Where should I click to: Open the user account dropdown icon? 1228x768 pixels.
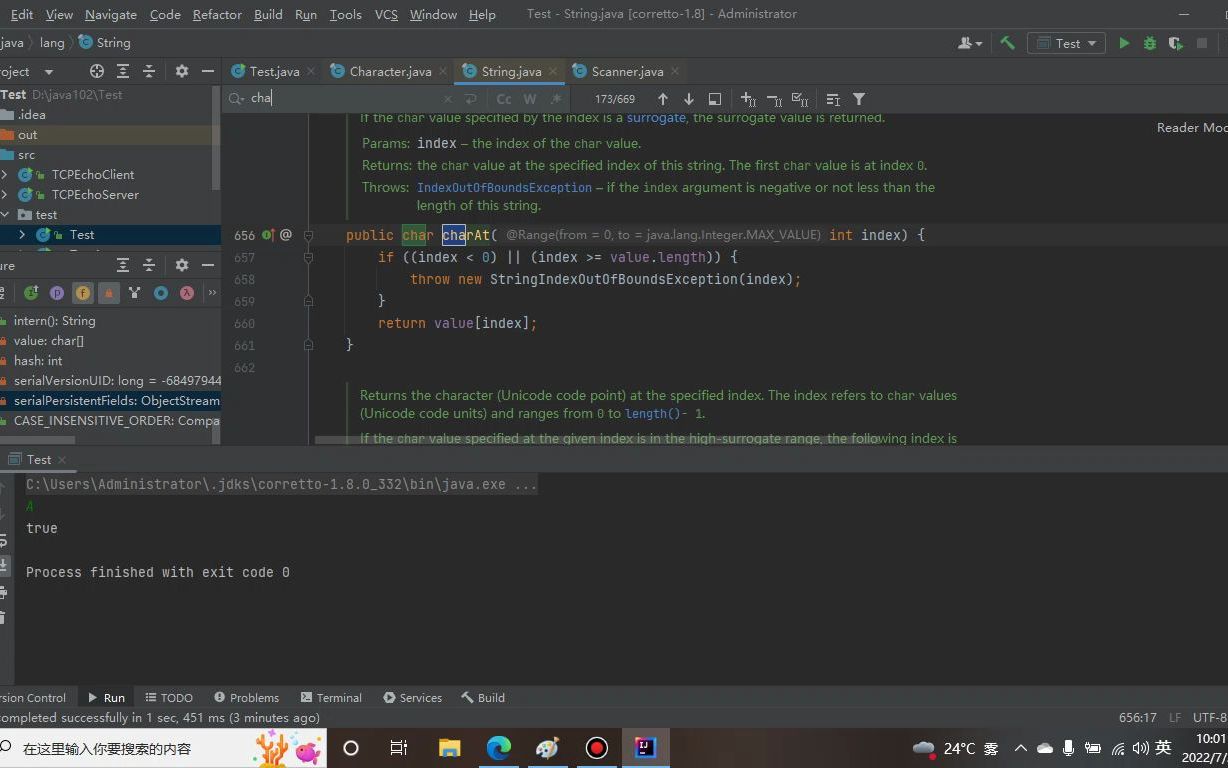pos(970,43)
